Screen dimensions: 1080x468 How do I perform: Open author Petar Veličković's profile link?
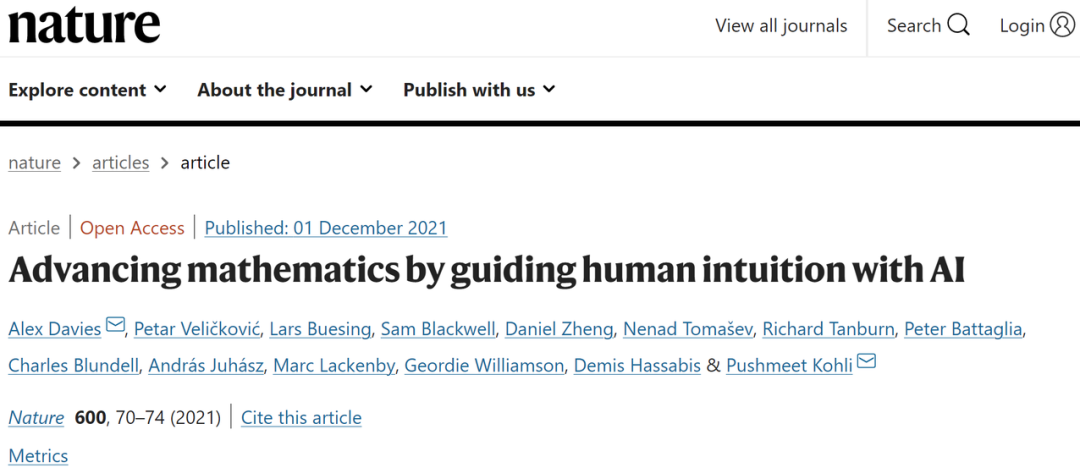click(x=196, y=329)
